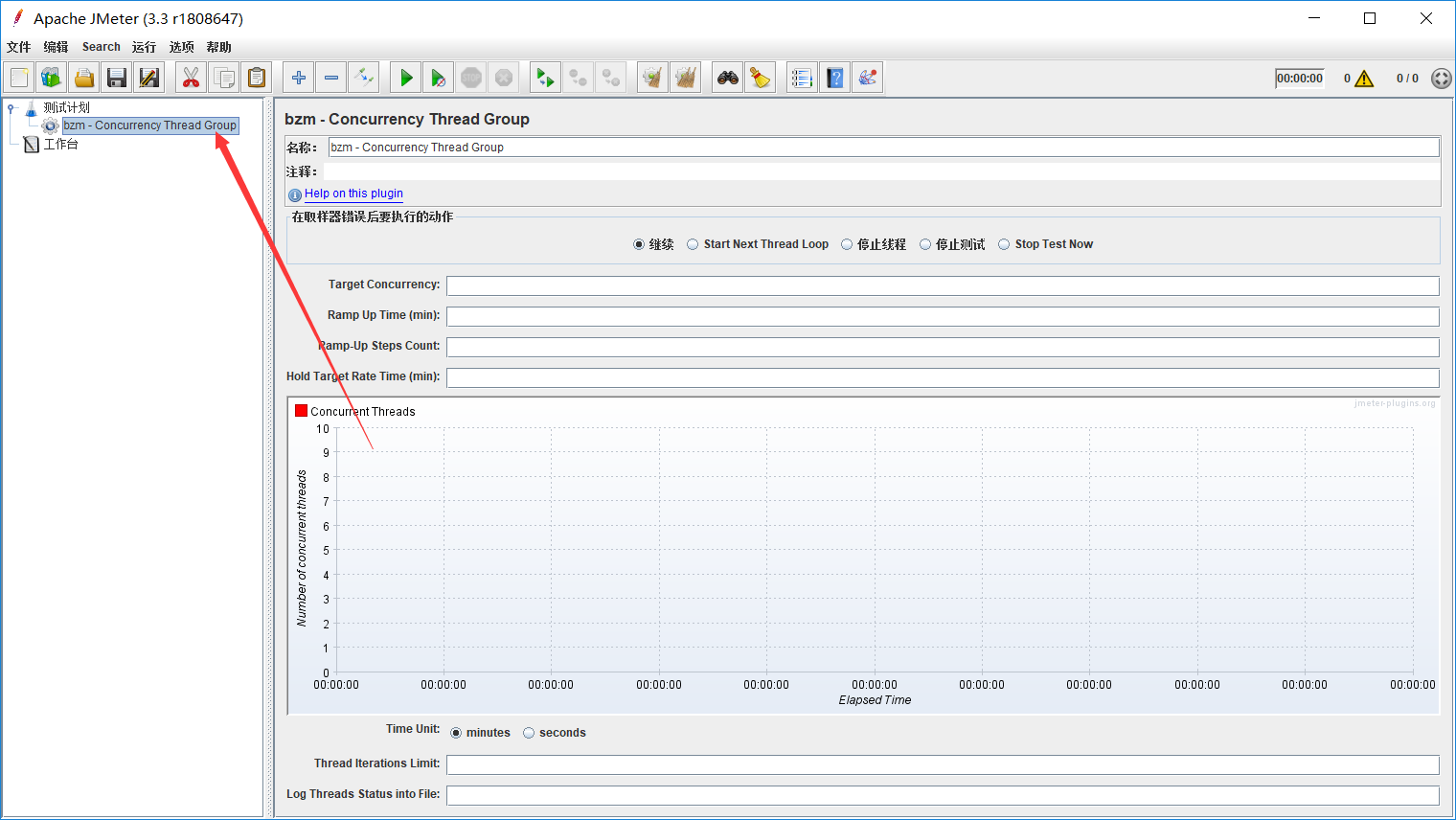Select 工作台 in the tree
This screenshot has width=1456, height=820.
[x=60, y=144]
